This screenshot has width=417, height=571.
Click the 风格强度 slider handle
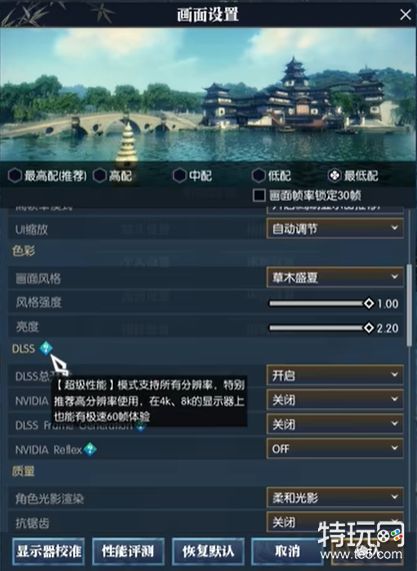pos(369,303)
